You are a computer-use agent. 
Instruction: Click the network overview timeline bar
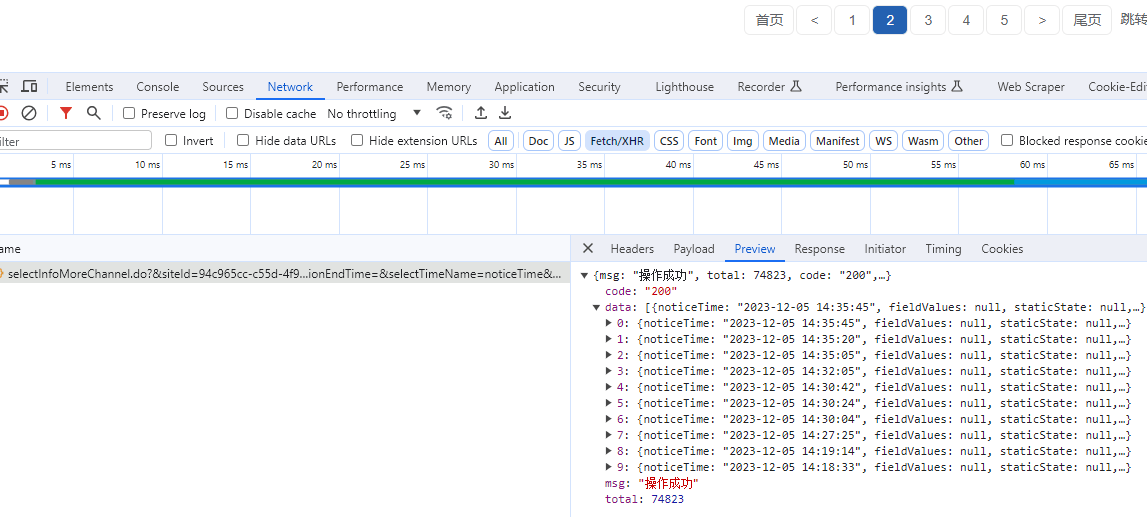520,182
